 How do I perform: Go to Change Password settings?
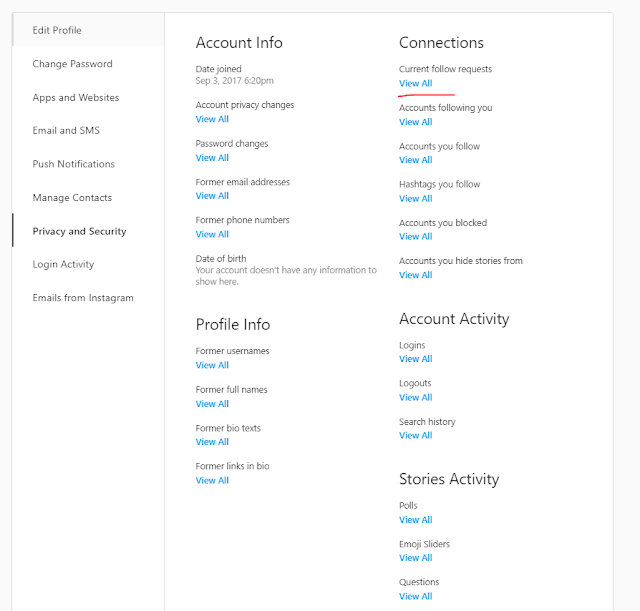point(72,64)
